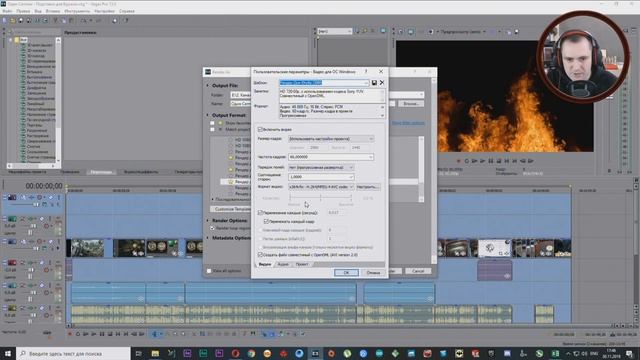
Task: Toggle Match project checkbox in Render As
Action: tap(212, 129)
